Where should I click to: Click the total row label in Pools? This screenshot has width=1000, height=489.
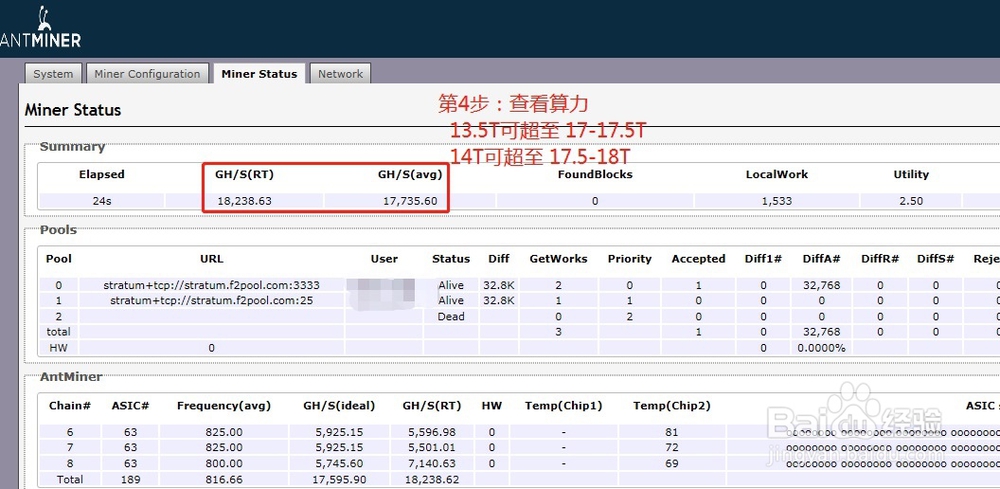pyautogui.click(x=58, y=332)
